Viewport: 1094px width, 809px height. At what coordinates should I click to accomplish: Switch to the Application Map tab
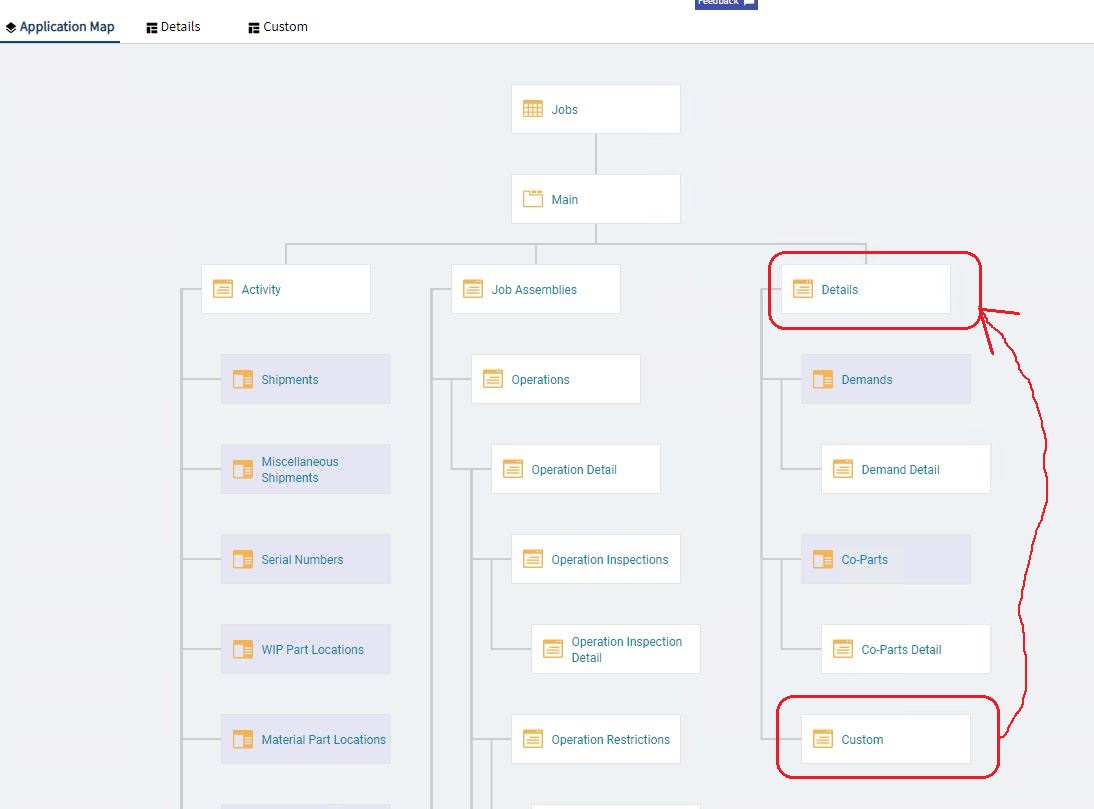pyautogui.click(x=60, y=27)
